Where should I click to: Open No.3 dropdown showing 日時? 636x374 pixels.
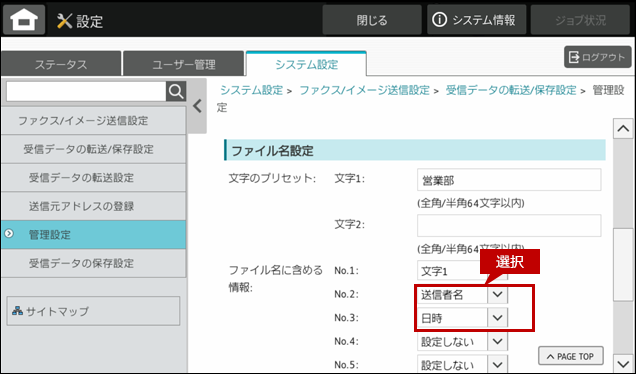pos(462,318)
